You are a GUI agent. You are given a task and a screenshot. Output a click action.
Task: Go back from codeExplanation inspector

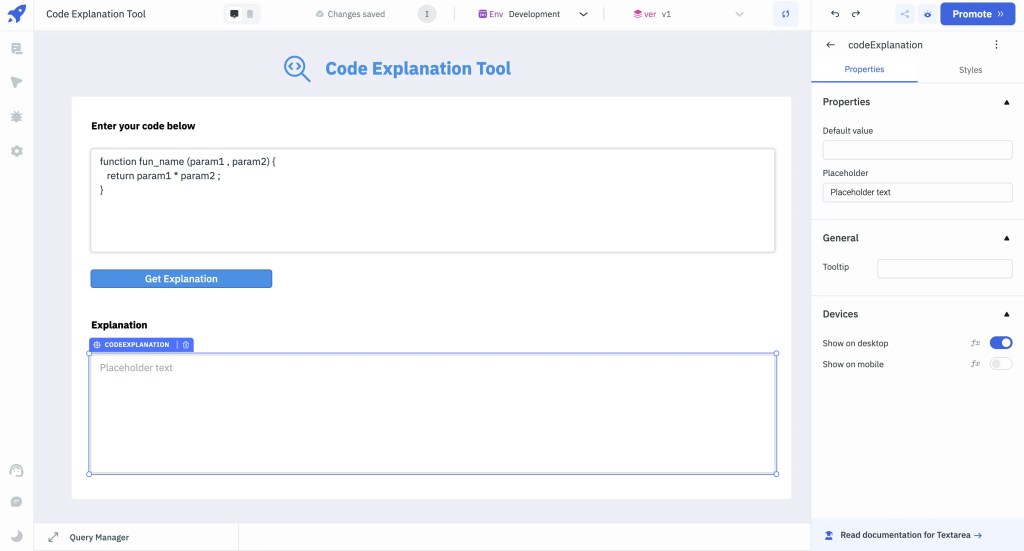pyautogui.click(x=830, y=45)
